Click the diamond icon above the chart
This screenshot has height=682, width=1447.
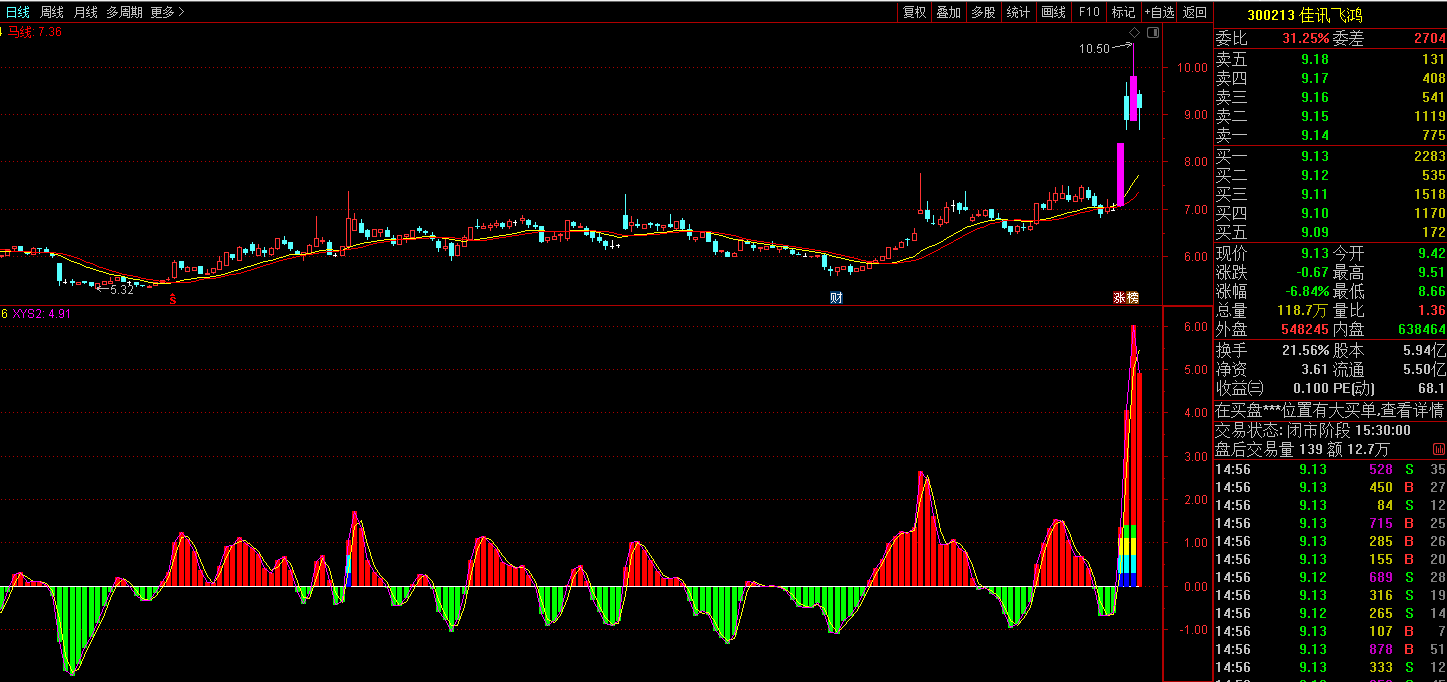coord(1134,33)
